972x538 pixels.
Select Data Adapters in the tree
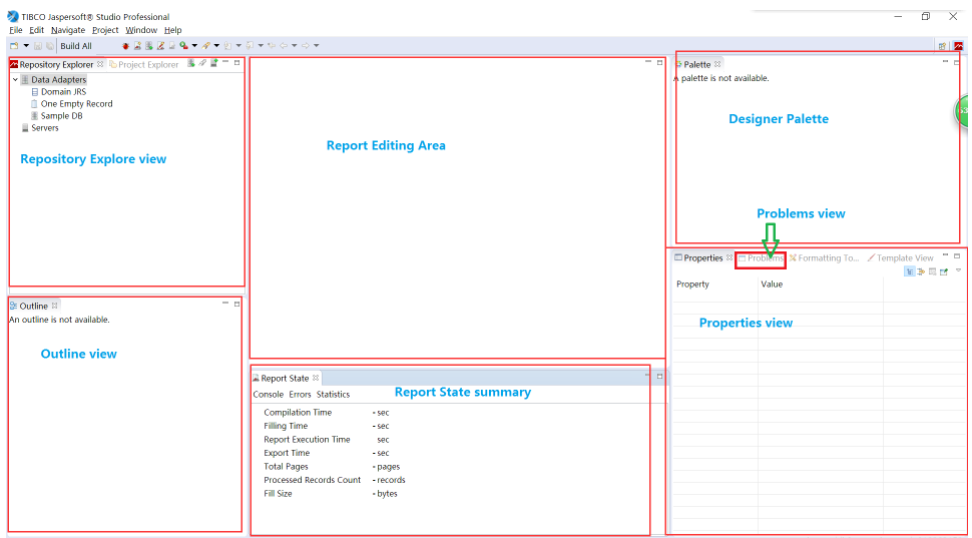click(x=53, y=80)
